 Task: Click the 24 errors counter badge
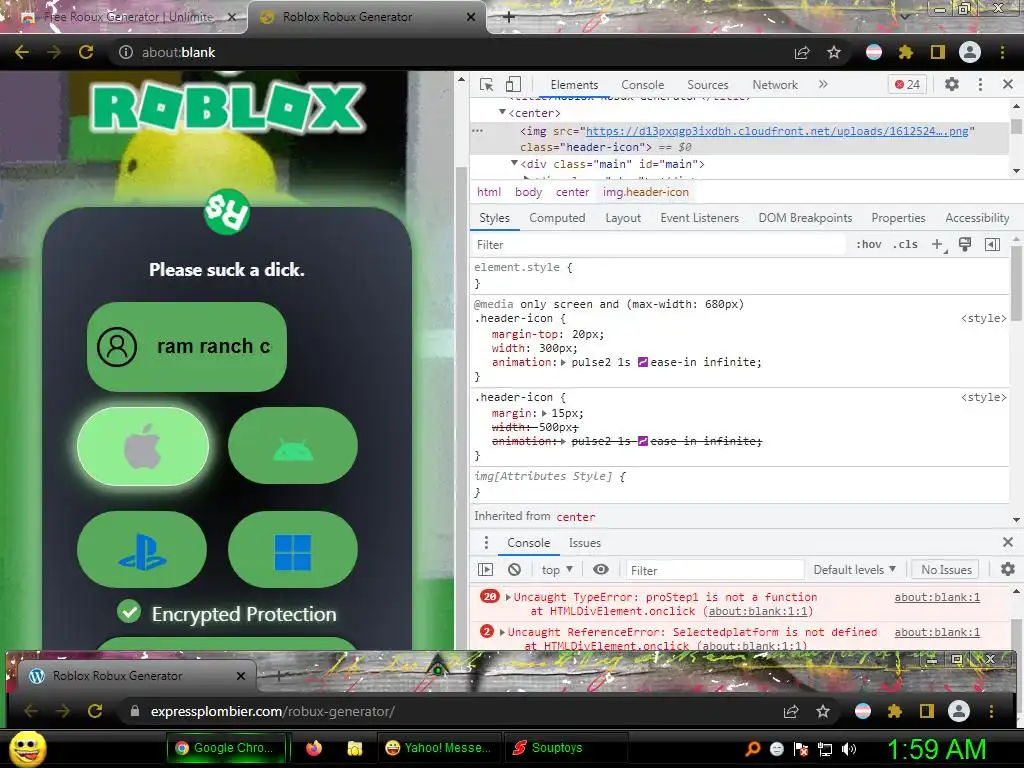point(907,84)
